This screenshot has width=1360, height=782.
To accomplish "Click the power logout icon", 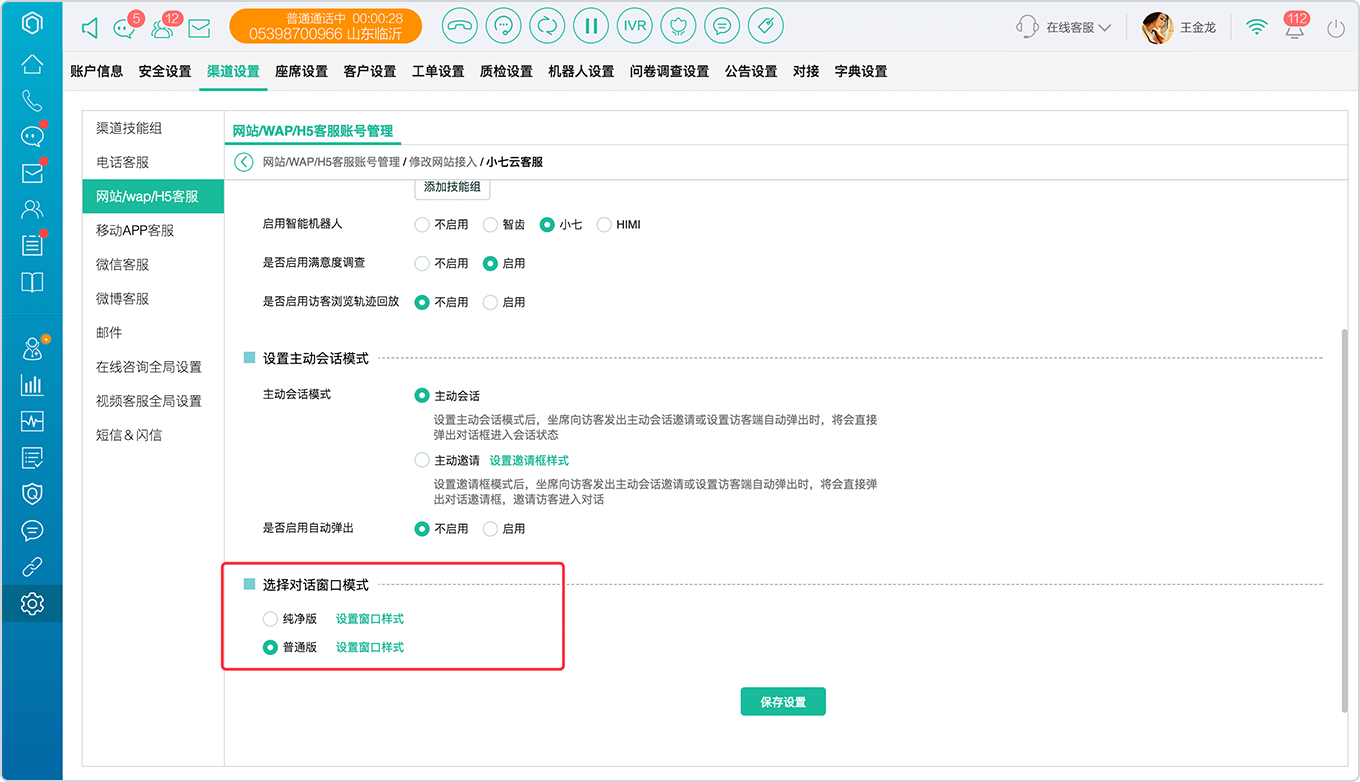I will (x=1336, y=28).
